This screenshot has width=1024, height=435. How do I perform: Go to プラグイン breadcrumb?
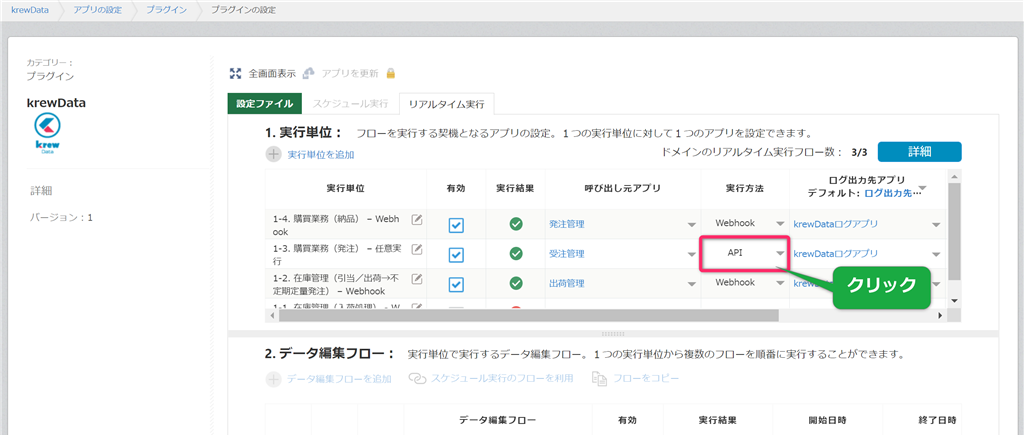[165, 10]
